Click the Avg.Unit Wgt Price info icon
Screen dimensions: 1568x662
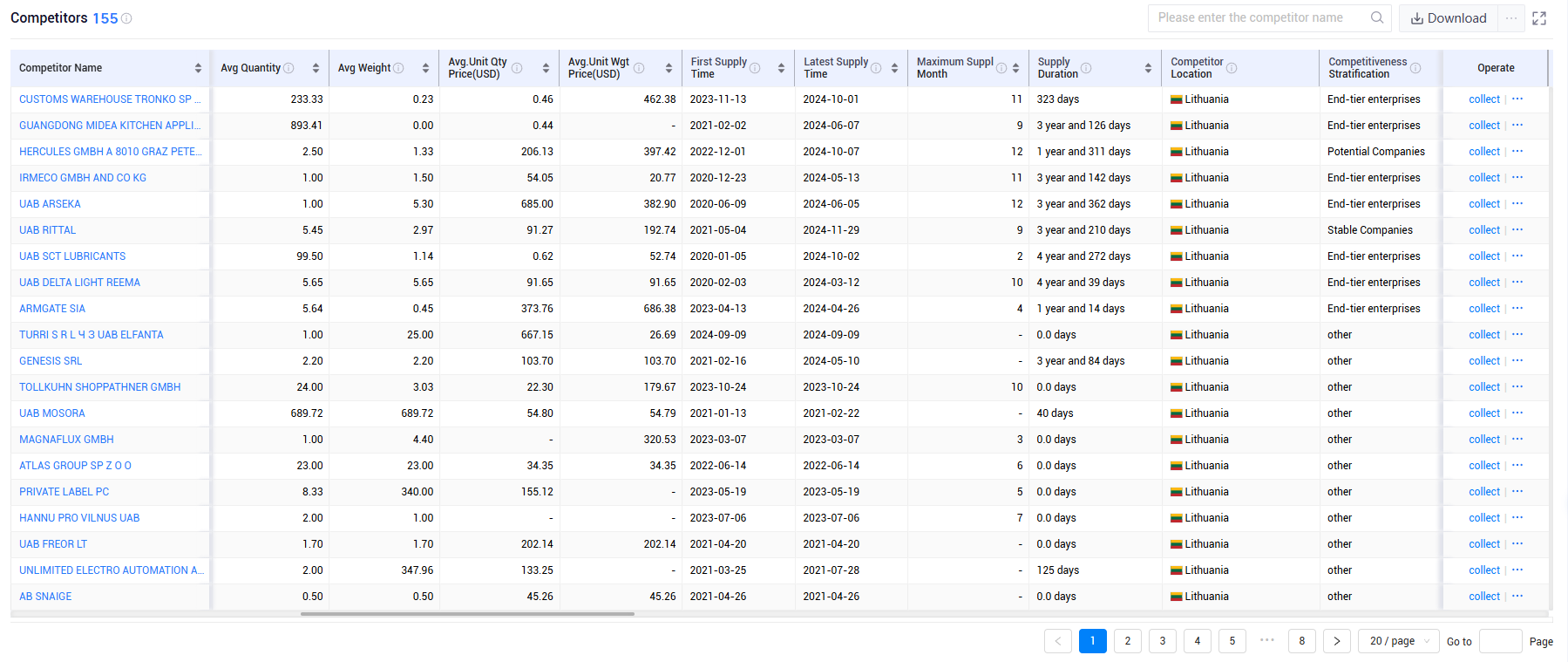[x=639, y=68]
